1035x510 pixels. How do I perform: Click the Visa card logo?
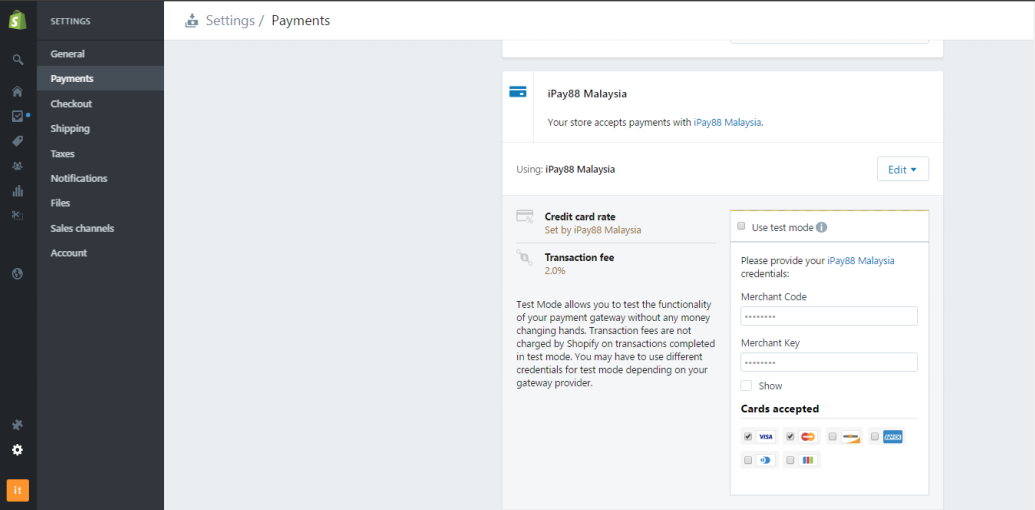point(766,437)
